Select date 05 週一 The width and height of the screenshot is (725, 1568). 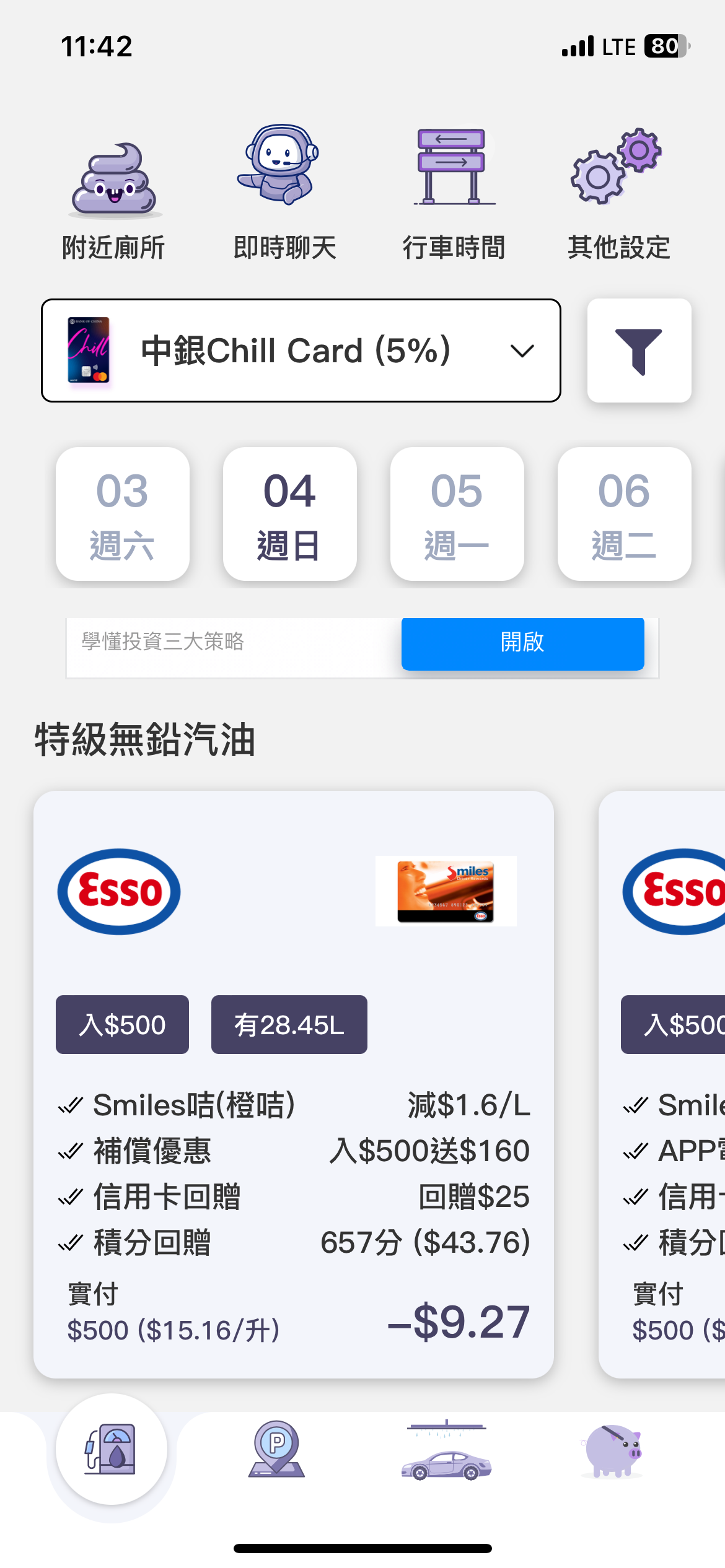tap(457, 514)
